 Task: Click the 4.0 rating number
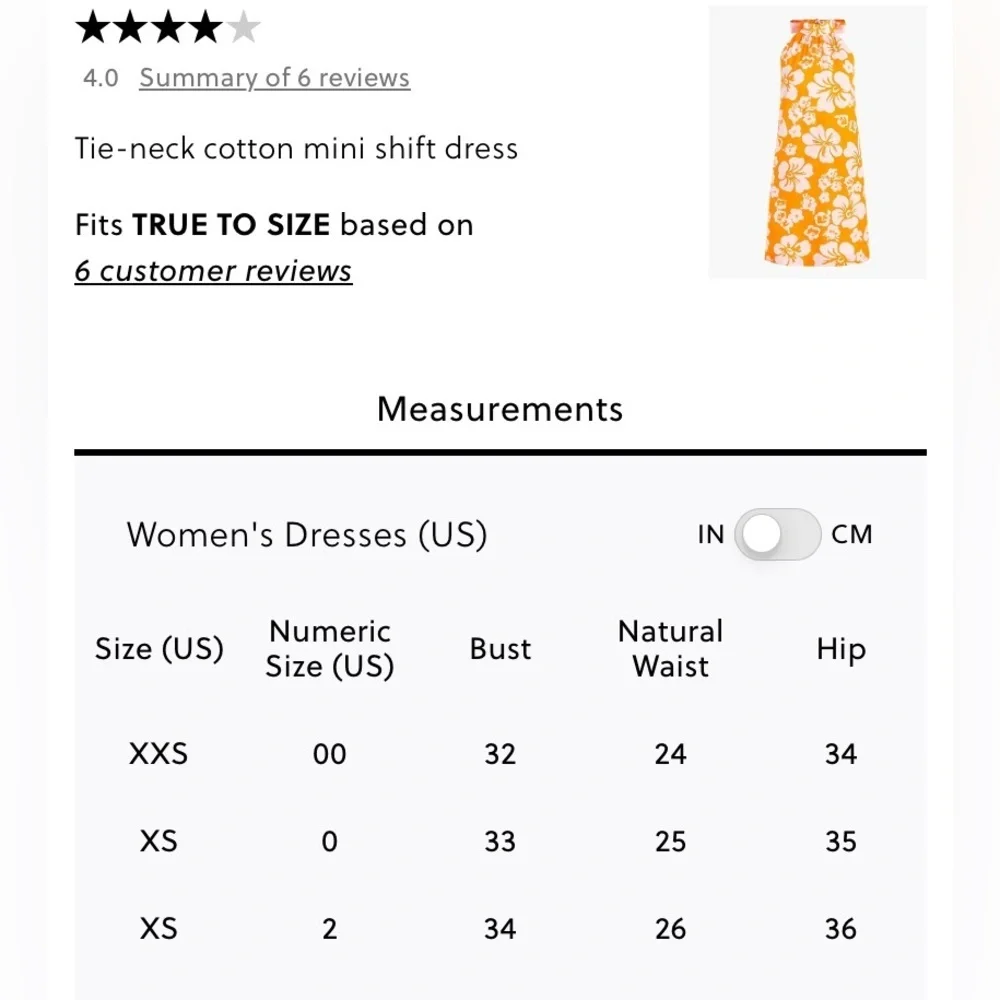pyautogui.click(x=100, y=78)
